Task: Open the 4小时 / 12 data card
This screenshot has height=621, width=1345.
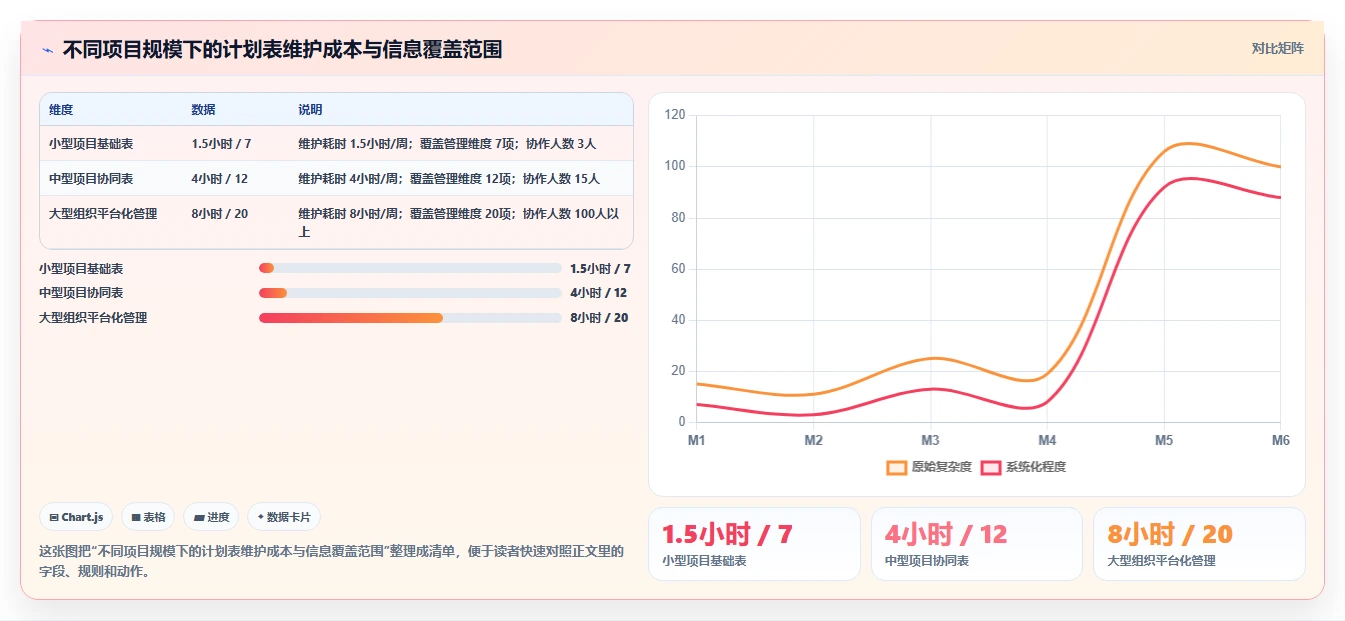Action: tap(976, 544)
